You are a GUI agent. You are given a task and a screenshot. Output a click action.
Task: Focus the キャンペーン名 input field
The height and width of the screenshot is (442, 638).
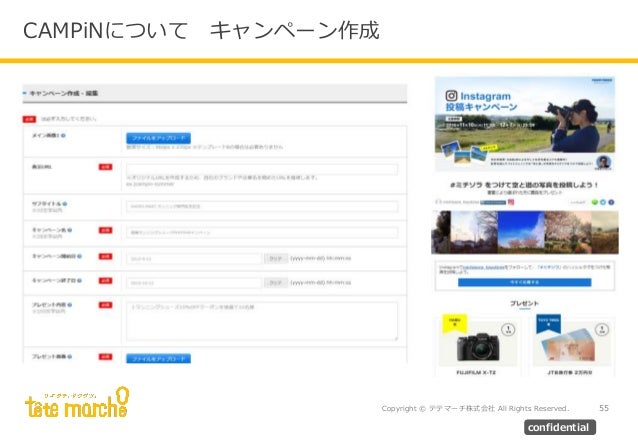point(262,232)
